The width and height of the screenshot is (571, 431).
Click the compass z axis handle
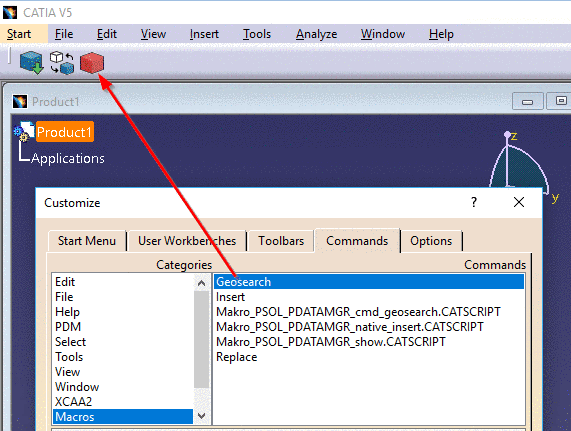507,135
